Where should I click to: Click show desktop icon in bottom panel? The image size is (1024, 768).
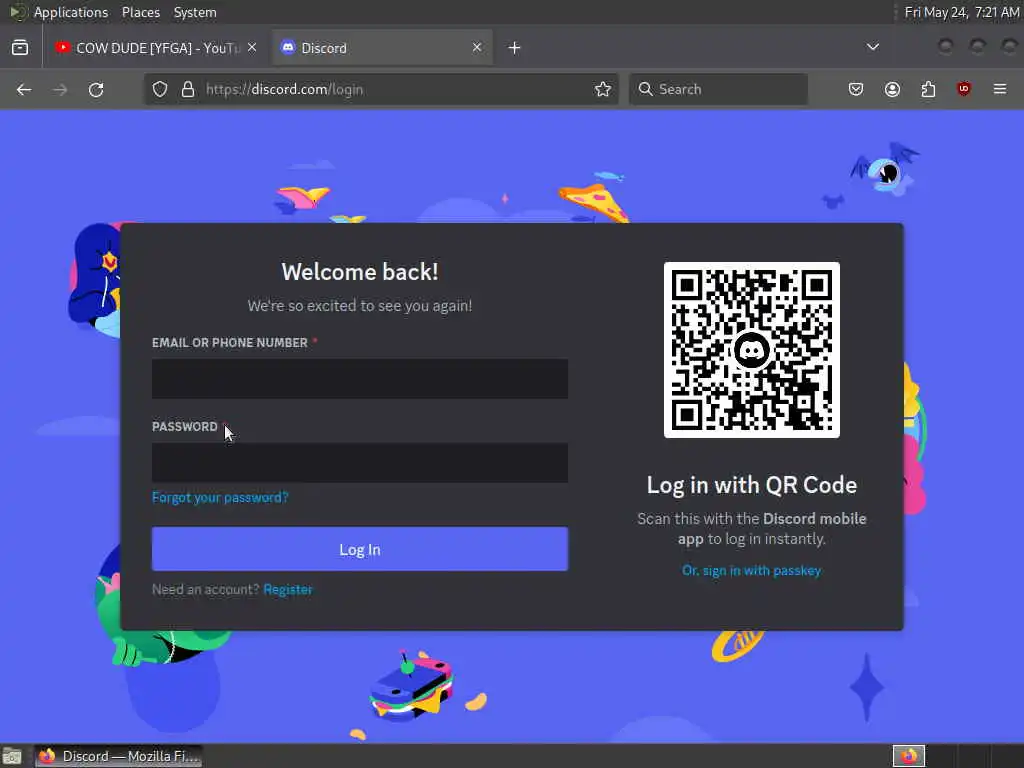(12, 756)
